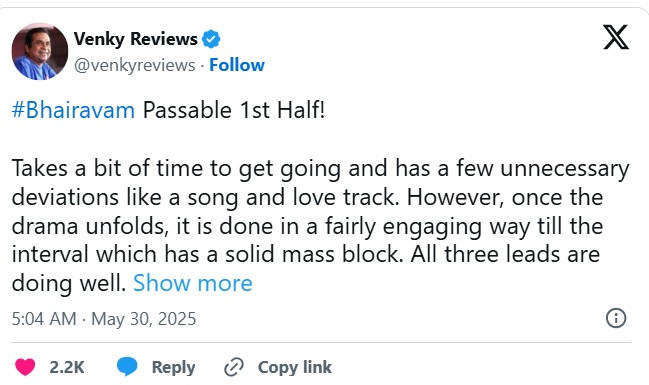
Task: View the 2.2K likes count
Action: pos(67,367)
